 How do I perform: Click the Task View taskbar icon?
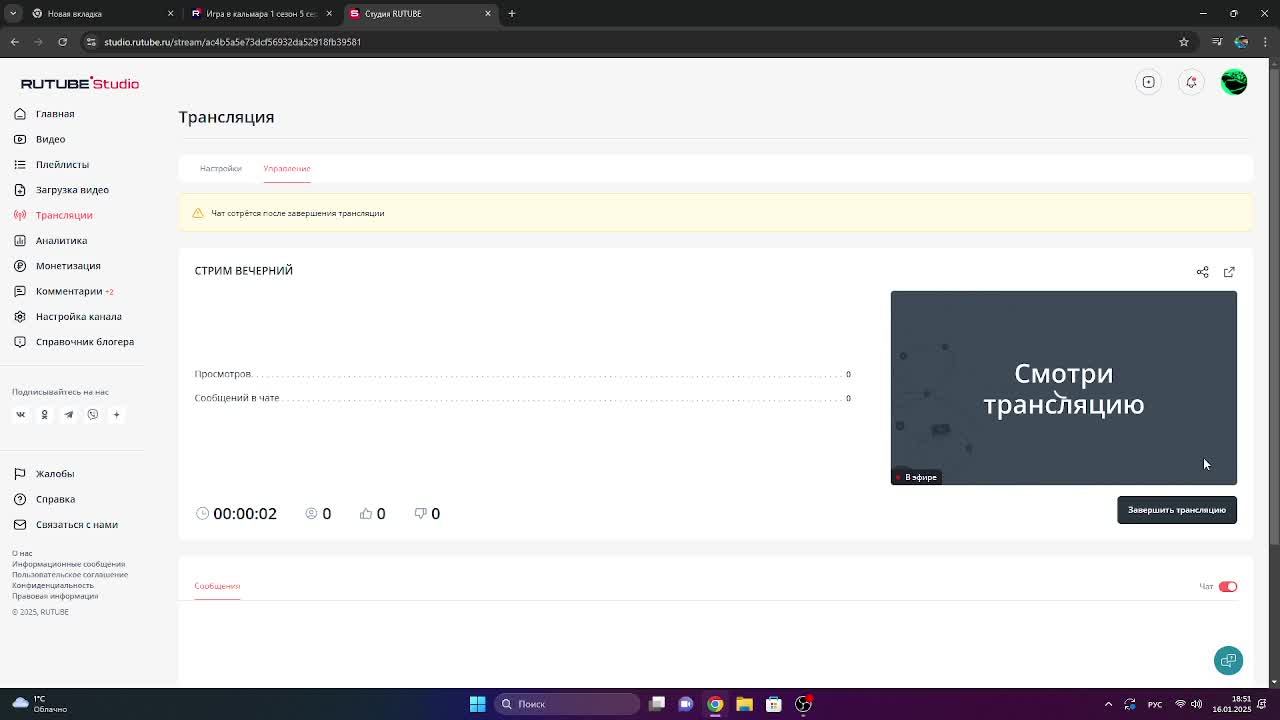click(656, 704)
